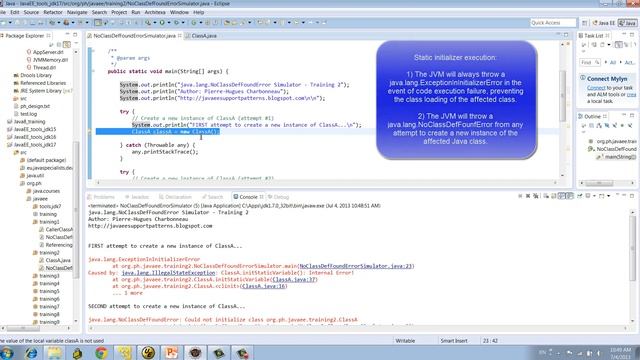Image resolution: width=640 pixels, height=360 pixels.
Task: Click the Console vertical scrollbar
Action: coord(632,249)
